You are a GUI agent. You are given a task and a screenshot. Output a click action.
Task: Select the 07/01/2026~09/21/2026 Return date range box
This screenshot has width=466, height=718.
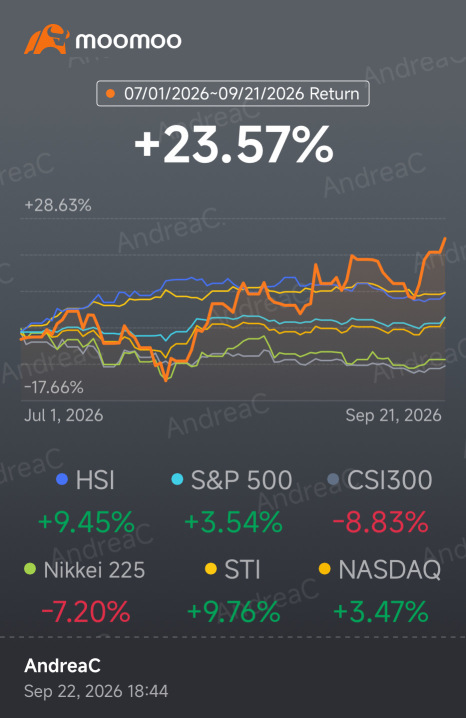point(233,93)
